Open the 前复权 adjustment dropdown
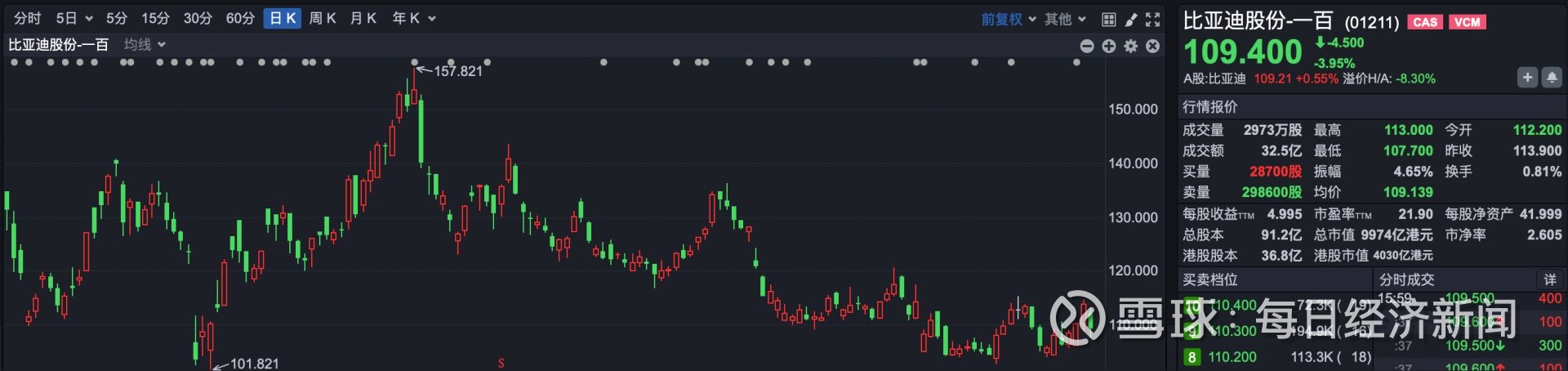This screenshot has height=371, width=1568. pyautogui.click(x=1009, y=19)
